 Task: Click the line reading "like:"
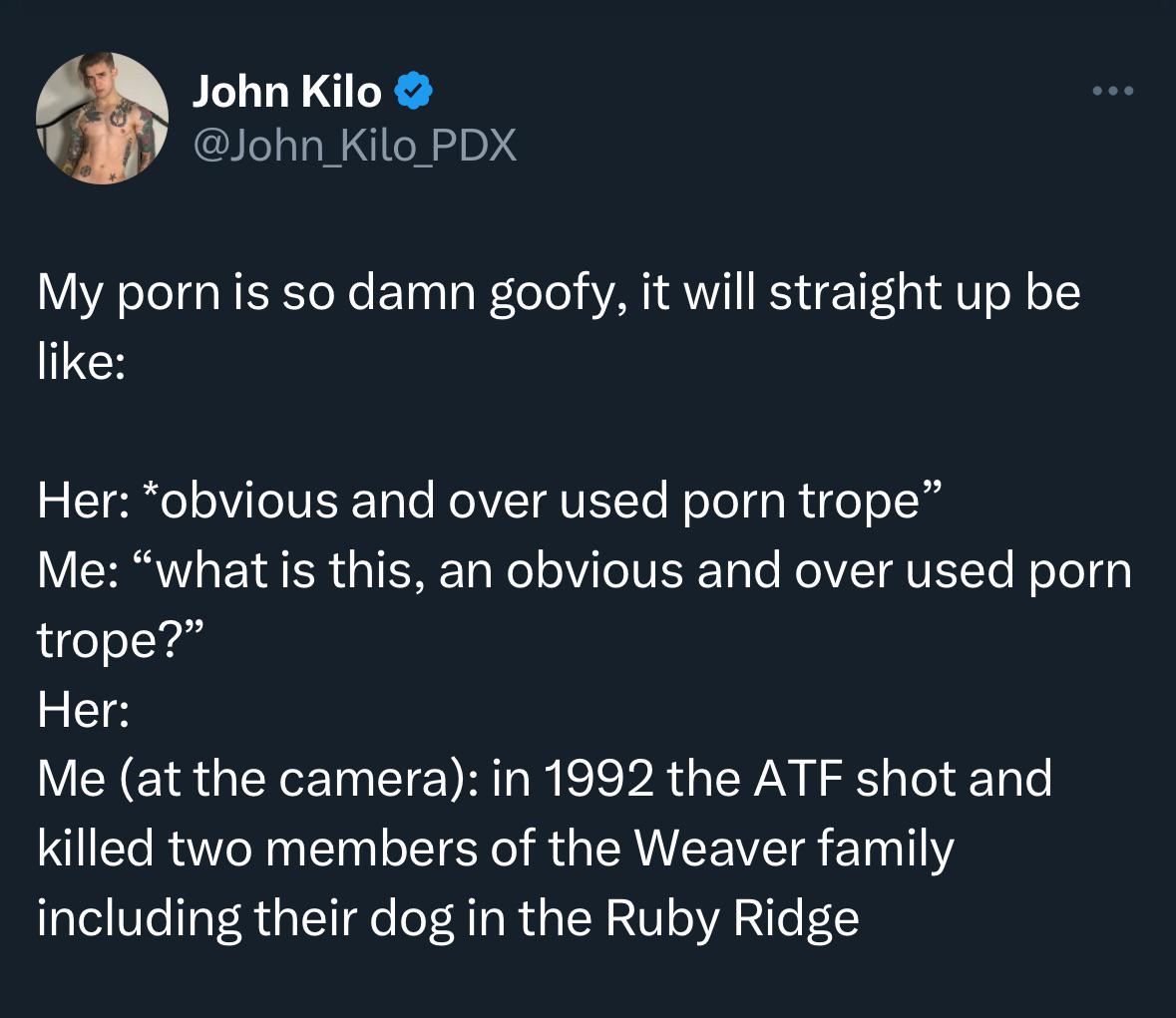pos(81,361)
